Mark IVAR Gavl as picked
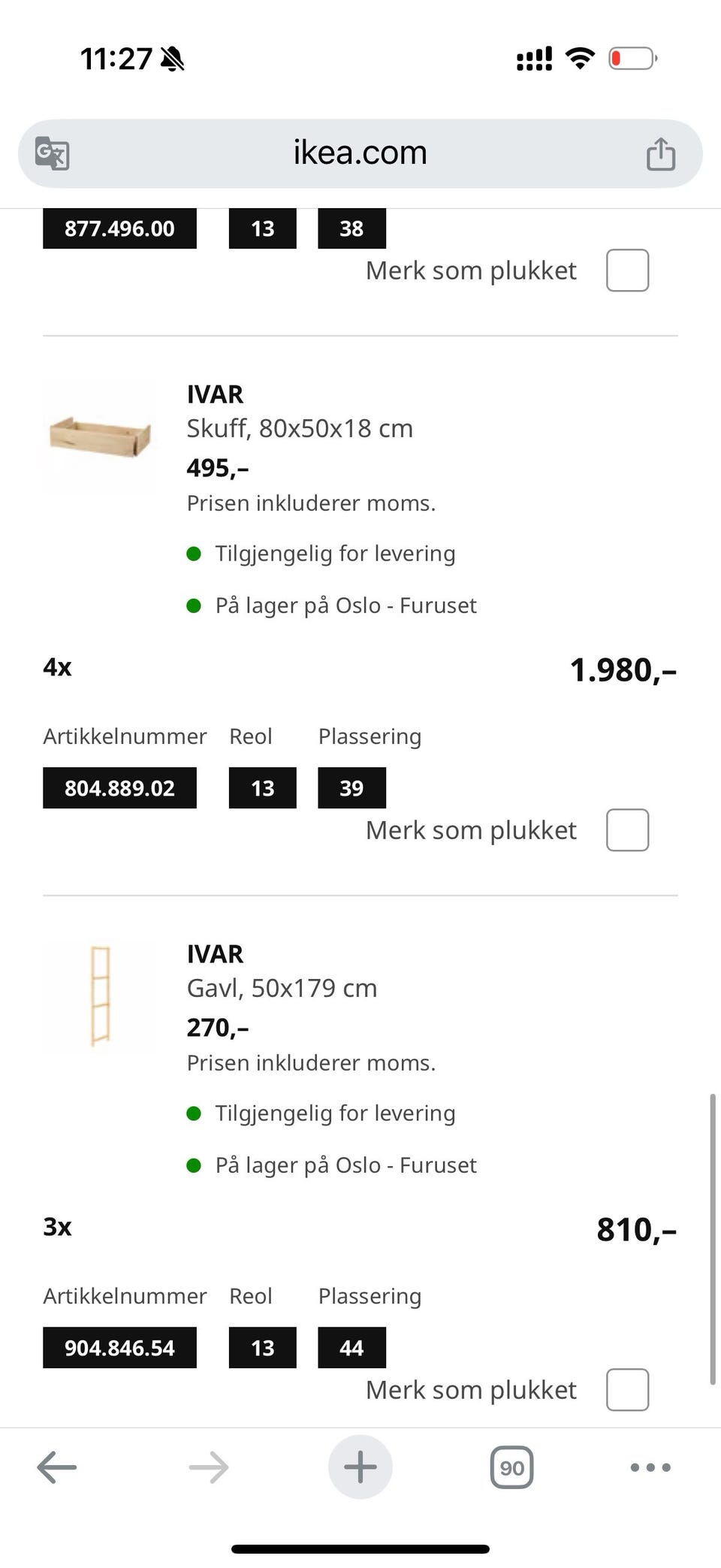 (x=627, y=1390)
